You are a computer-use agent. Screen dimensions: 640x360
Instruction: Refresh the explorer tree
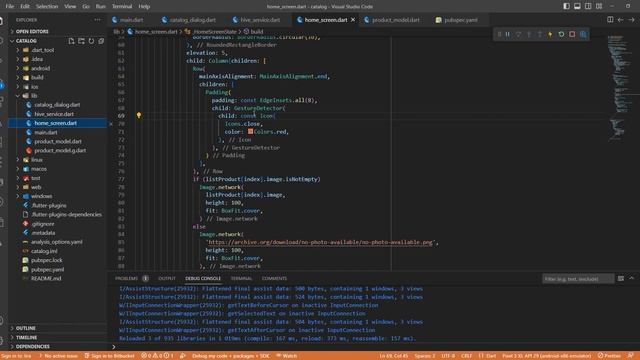click(x=91, y=41)
